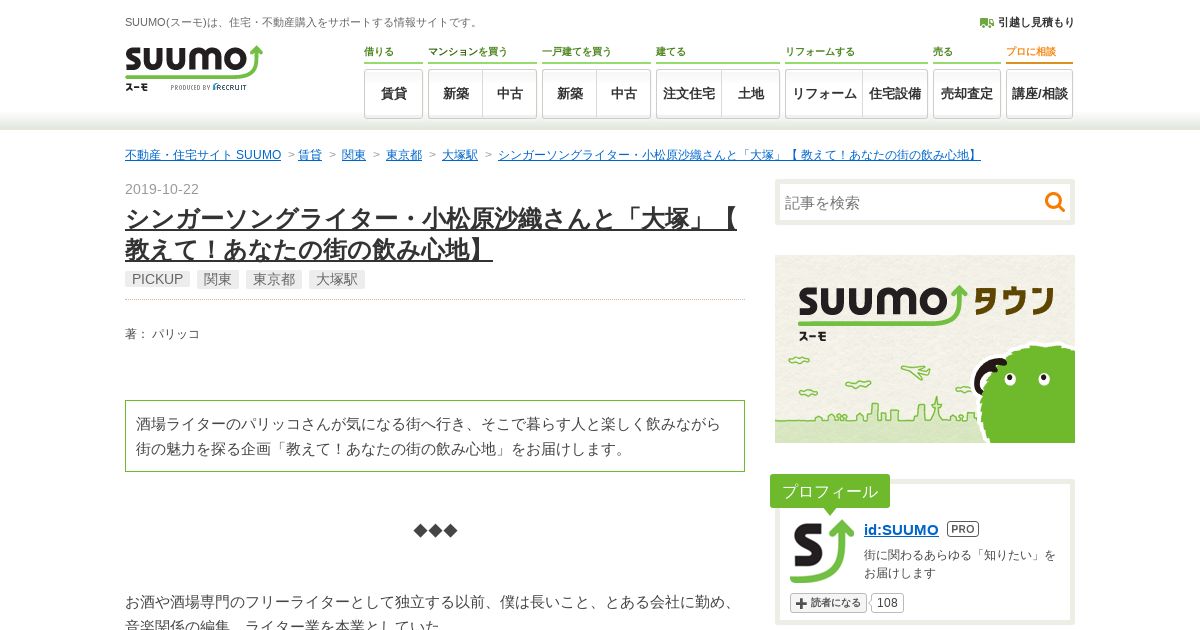Viewport: 1200px width, 630px height.
Task: Open the 引越し見積もり link
Action: click(x=1036, y=22)
